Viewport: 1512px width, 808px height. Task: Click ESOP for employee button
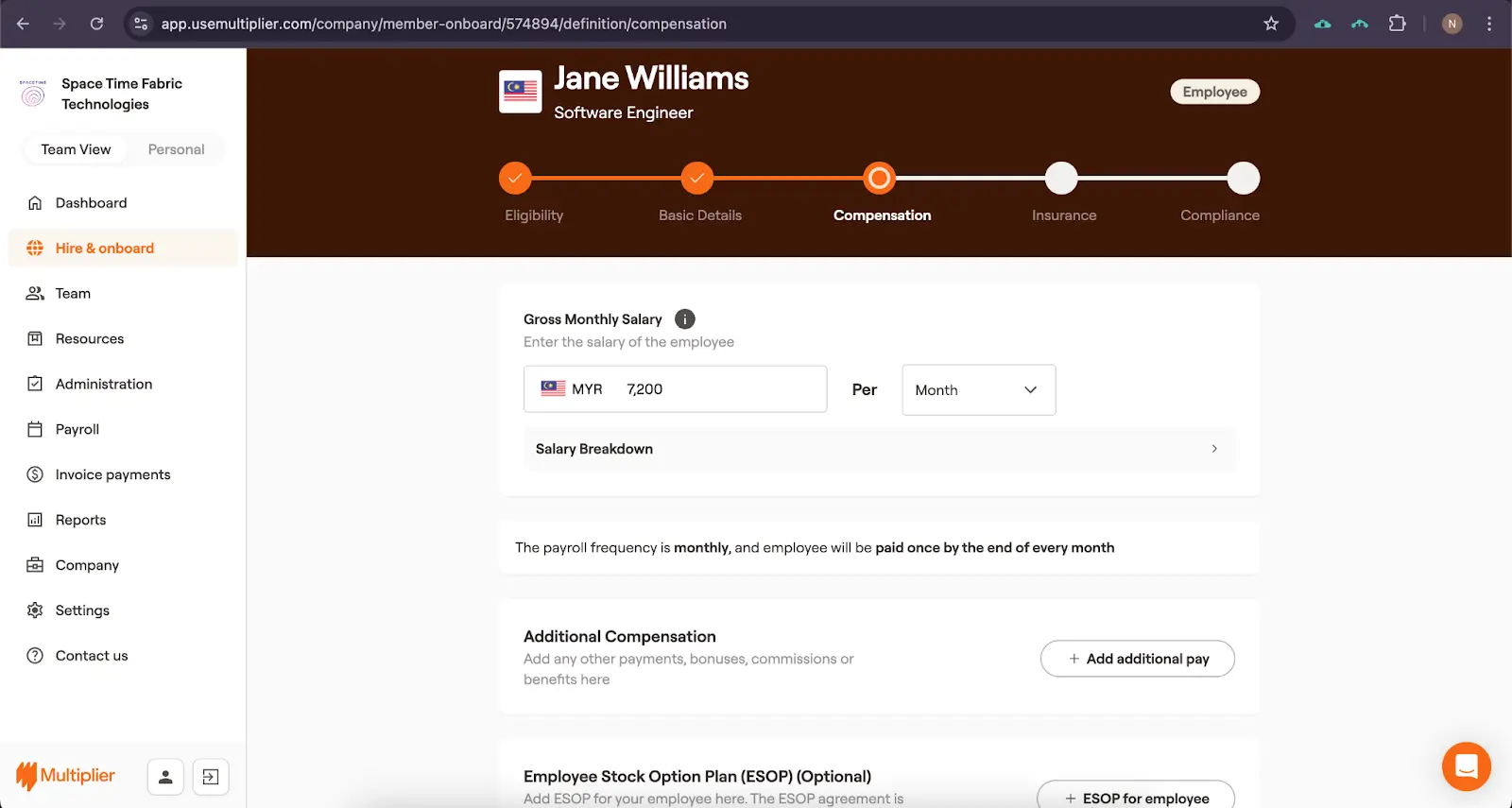(x=1136, y=795)
